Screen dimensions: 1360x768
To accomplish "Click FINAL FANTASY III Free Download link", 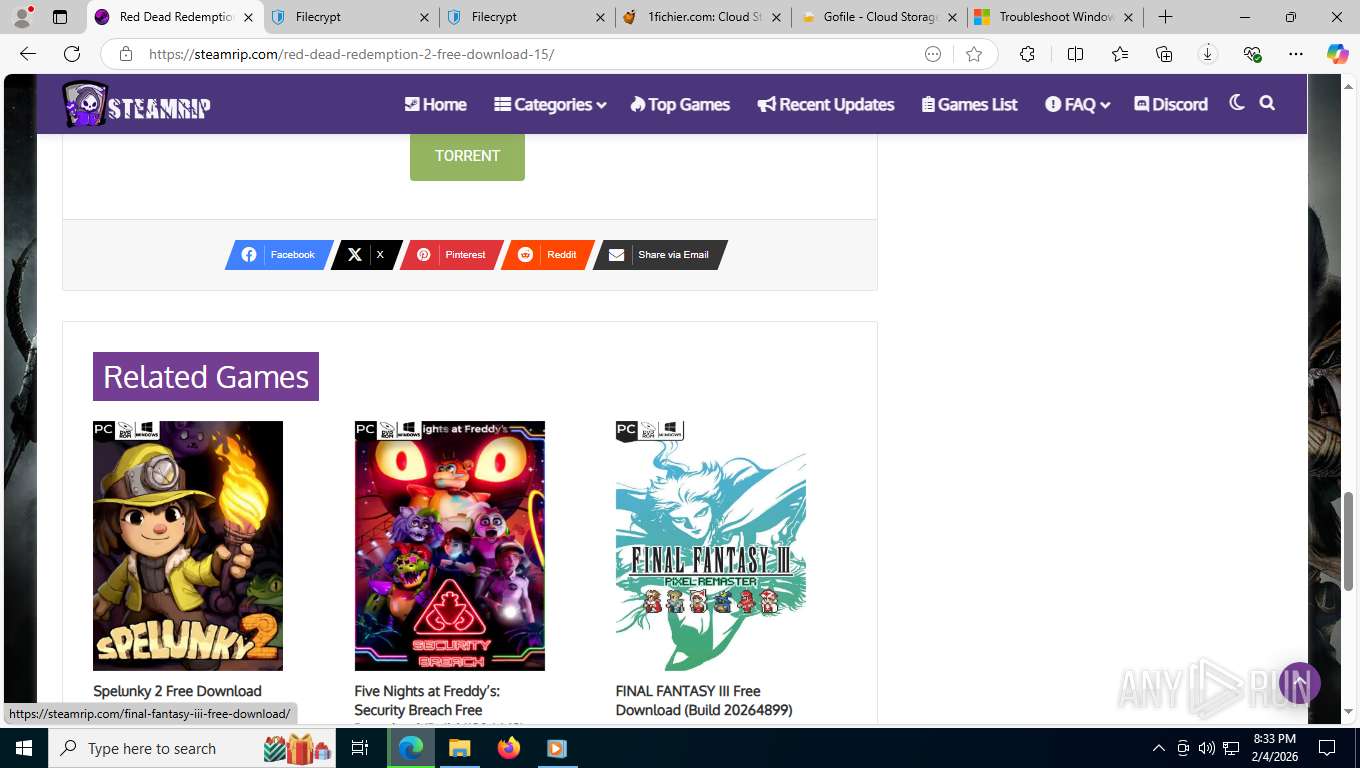I will [x=704, y=700].
